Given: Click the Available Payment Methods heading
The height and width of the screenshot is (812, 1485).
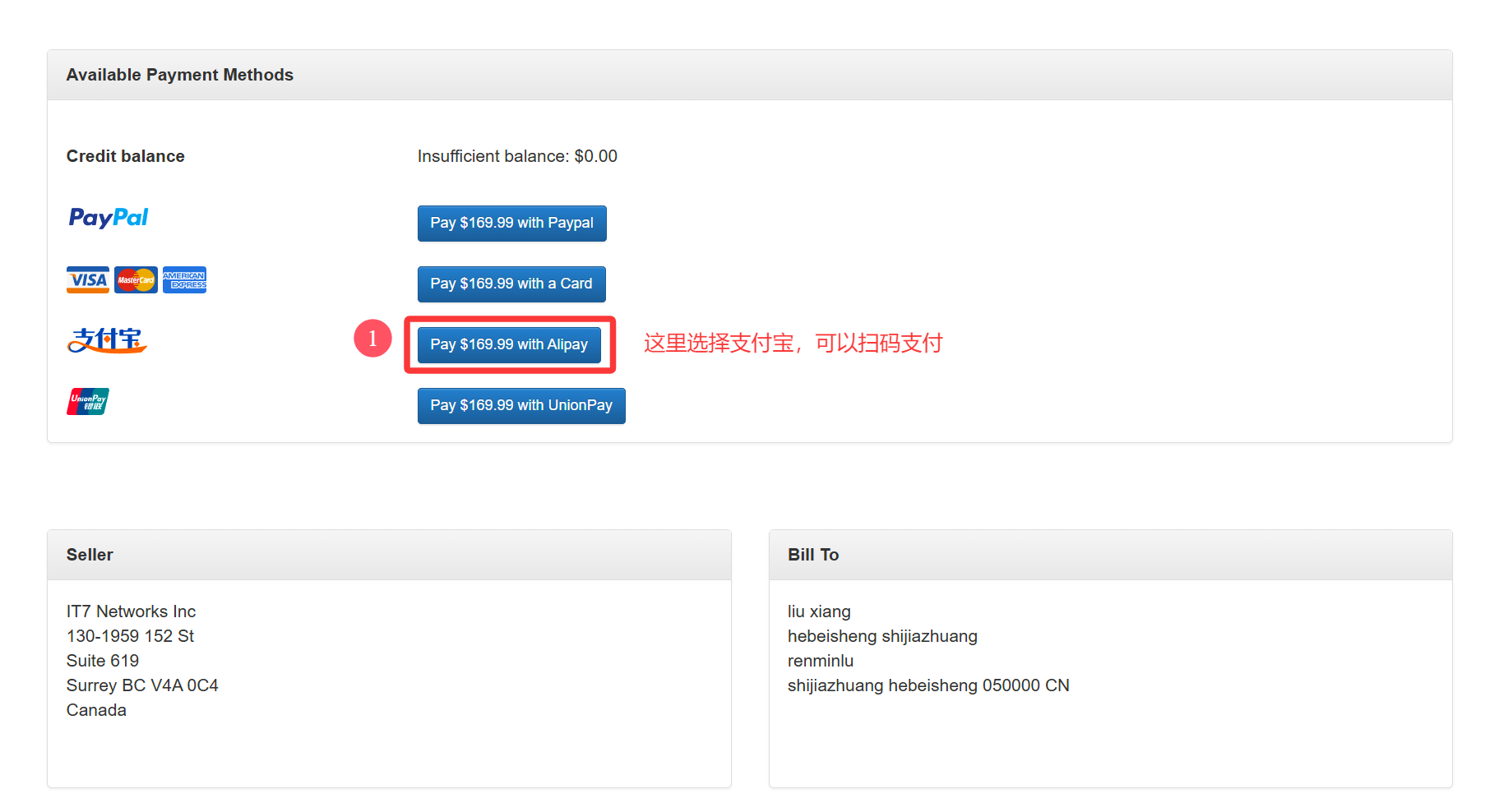Looking at the screenshot, I should [179, 75].
